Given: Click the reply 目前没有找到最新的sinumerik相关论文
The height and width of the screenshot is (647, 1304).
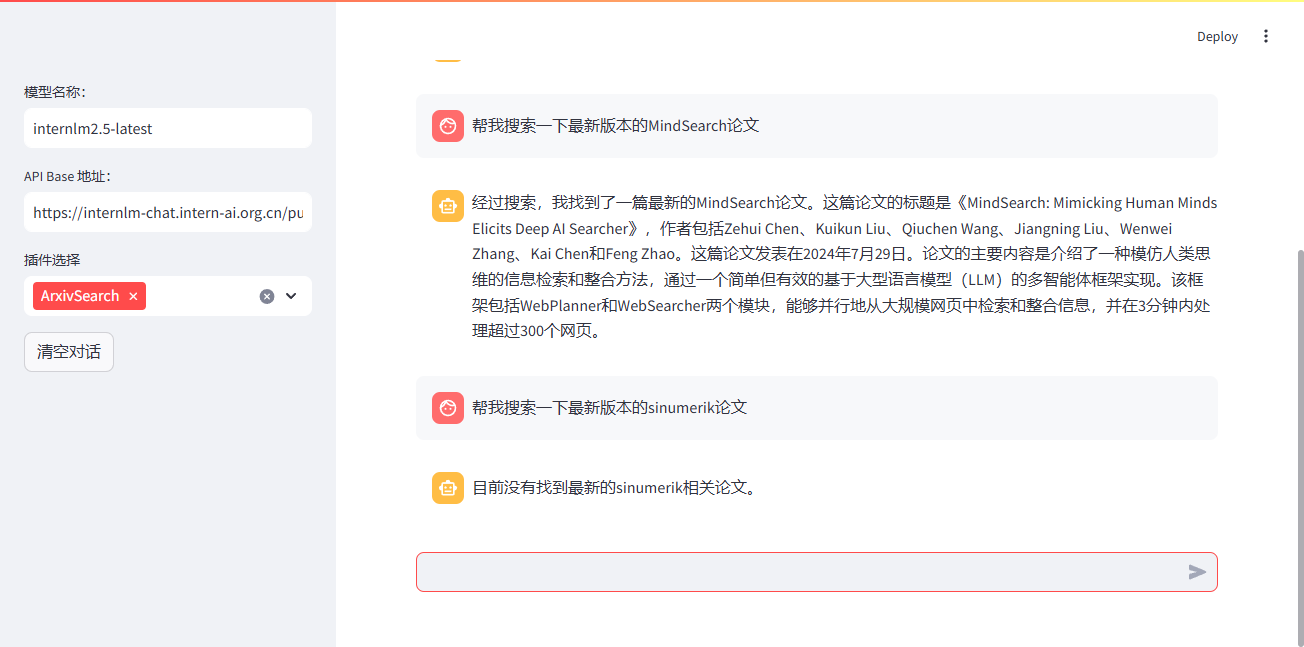Looking at the screenshot, I should (615, 488).
